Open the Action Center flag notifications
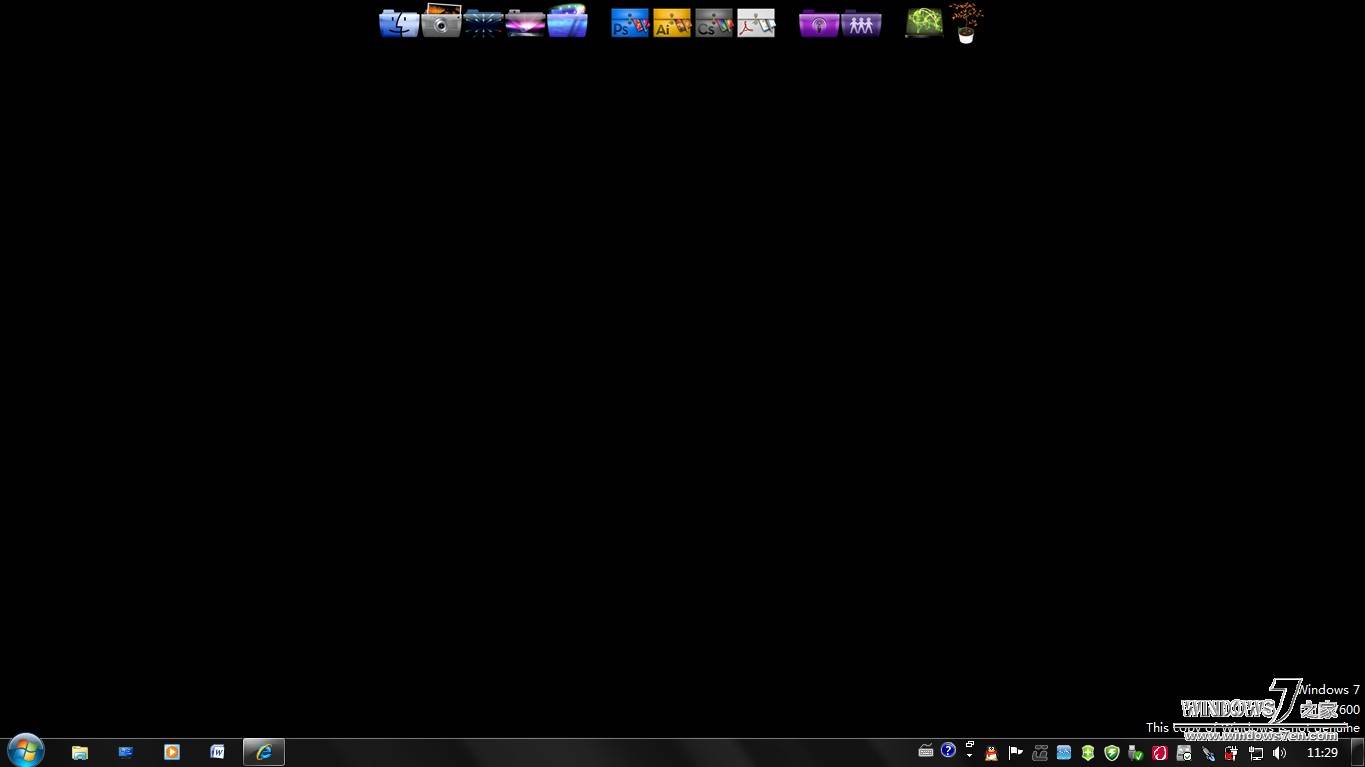This screenshot has width=1365, height=767. 1014,752
